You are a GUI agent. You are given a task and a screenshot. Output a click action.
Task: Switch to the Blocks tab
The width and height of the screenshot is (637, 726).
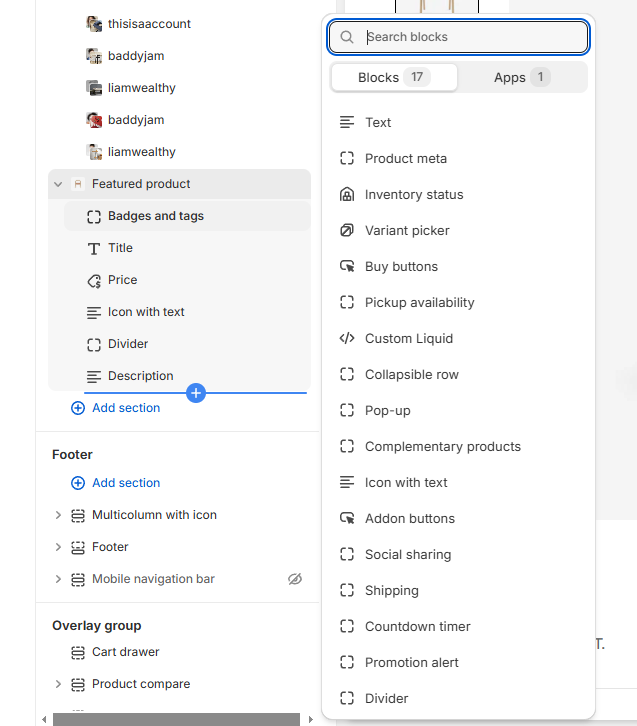pos(394,77)
